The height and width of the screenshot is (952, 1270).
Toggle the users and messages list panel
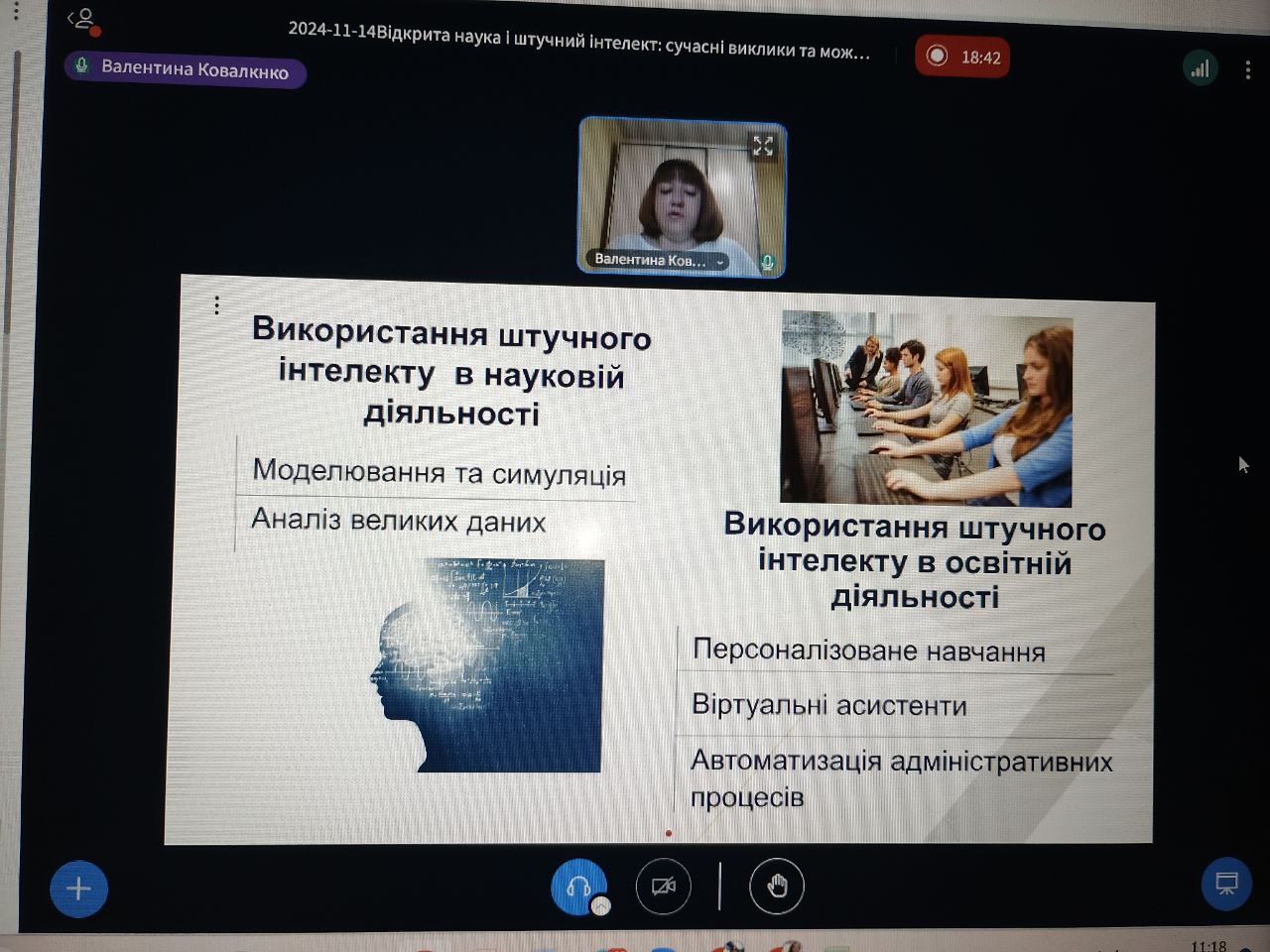[83, 20]
